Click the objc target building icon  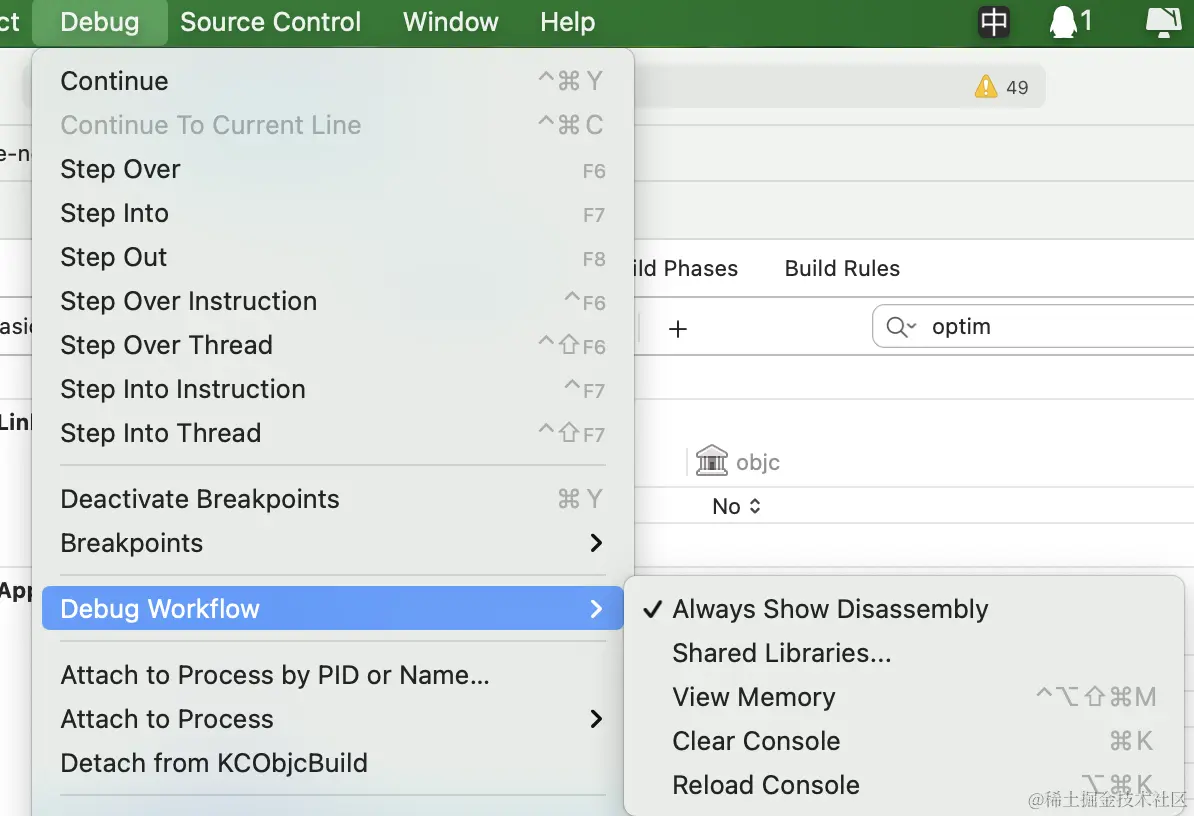click(712, 461)
